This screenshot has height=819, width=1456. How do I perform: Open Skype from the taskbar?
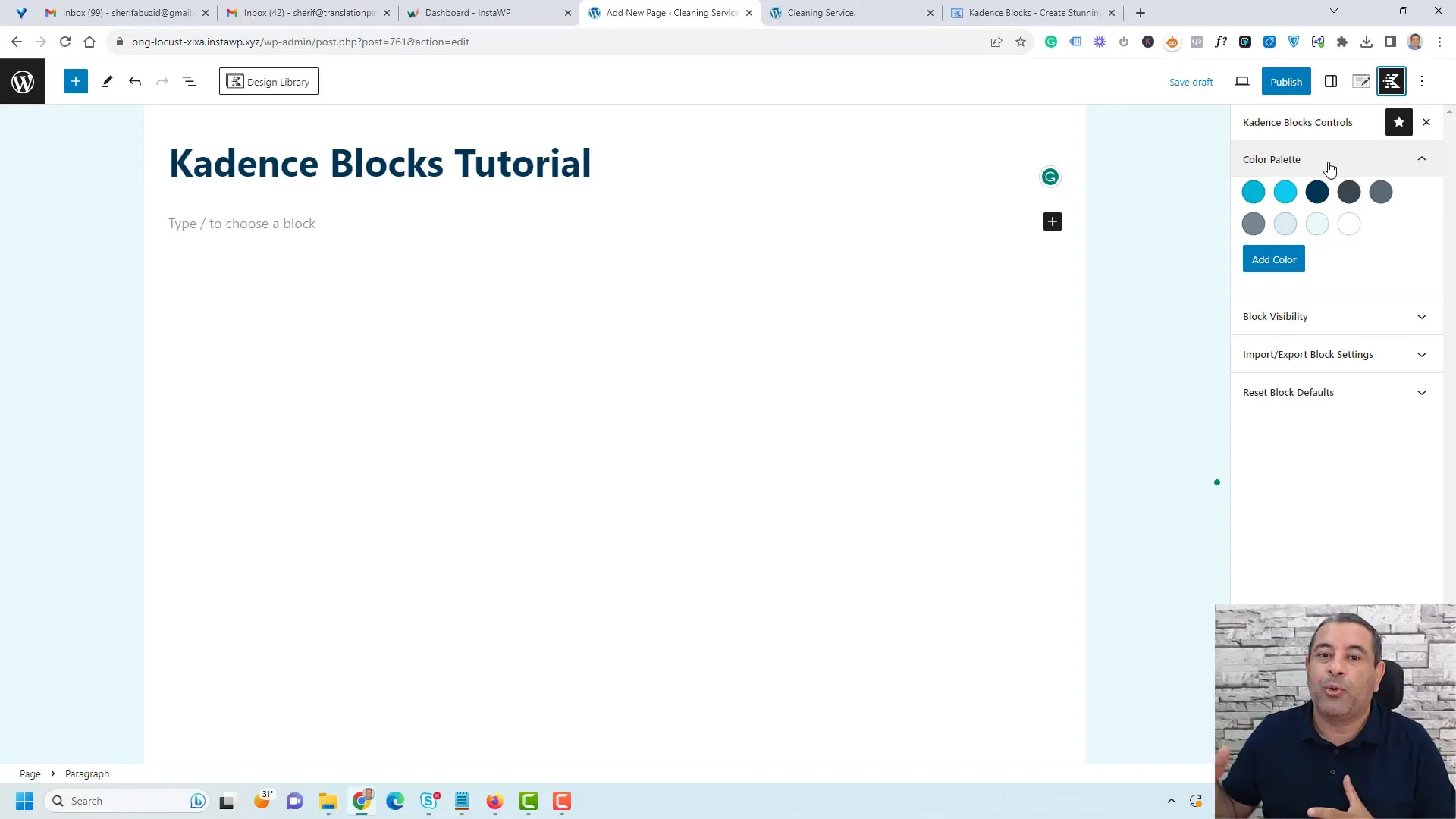point(430,801)
